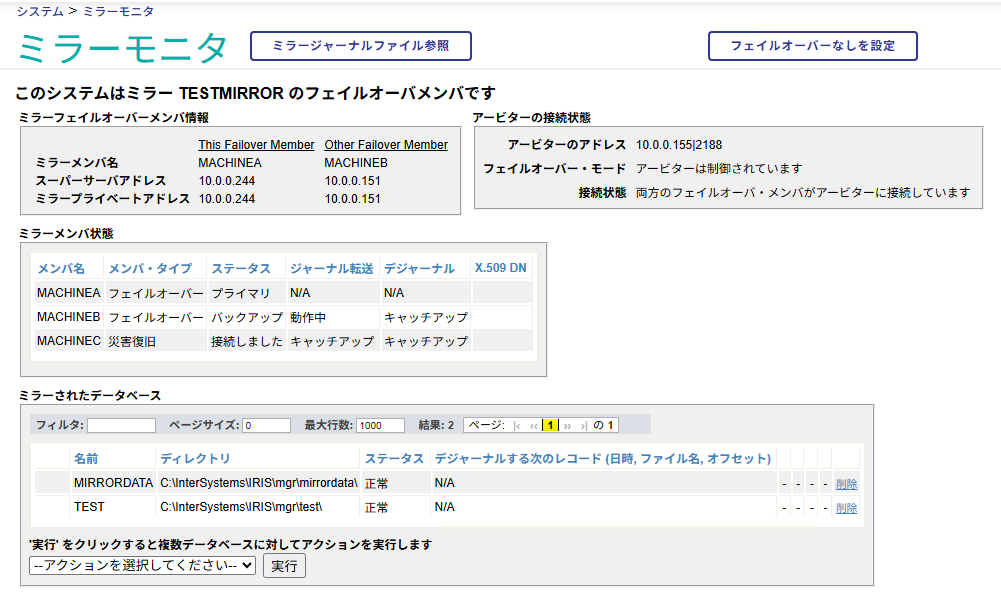Click the previous page pagination arrow
The image size is (1001, 604).
(533, 425)
